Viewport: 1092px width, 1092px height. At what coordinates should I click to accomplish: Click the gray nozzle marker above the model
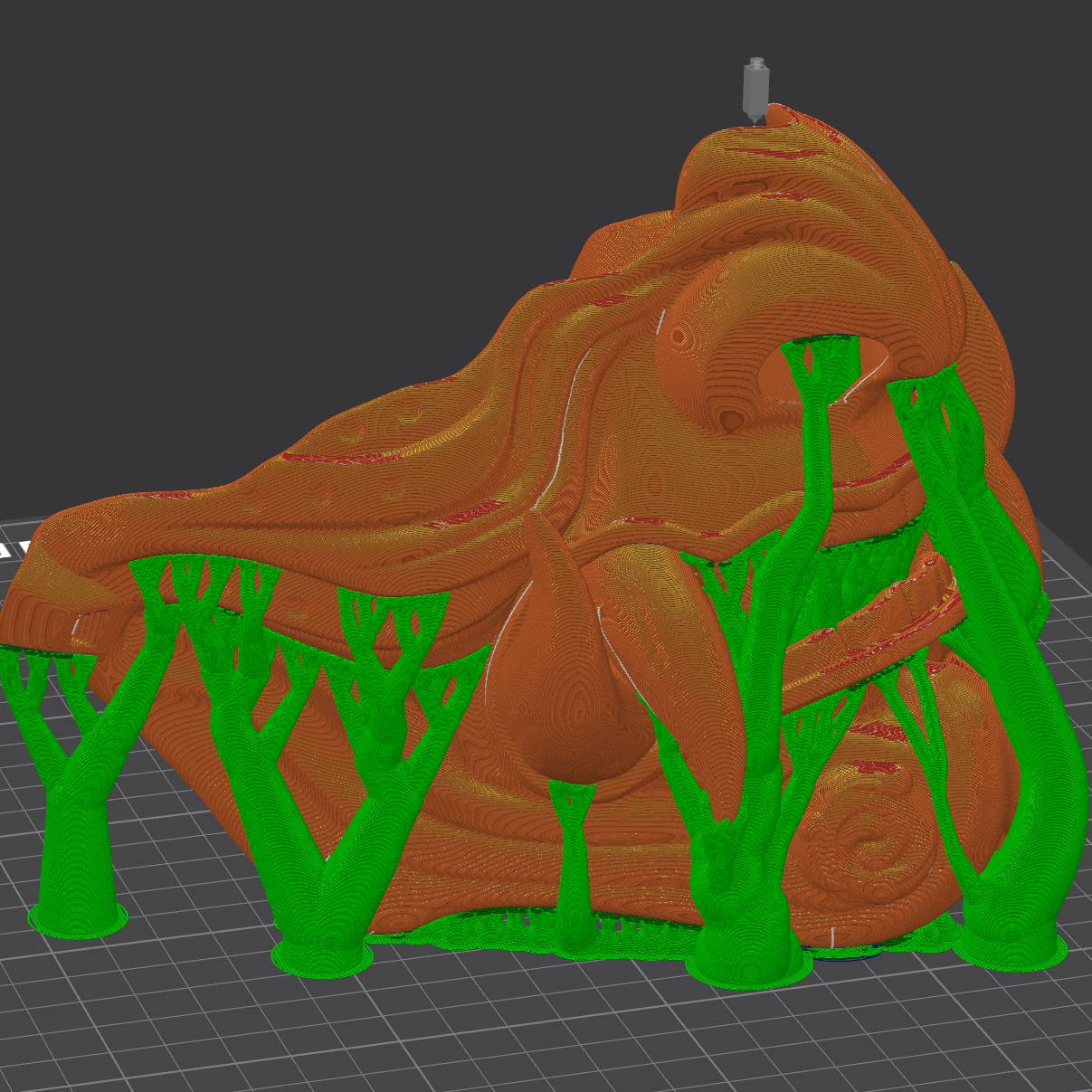755,88
